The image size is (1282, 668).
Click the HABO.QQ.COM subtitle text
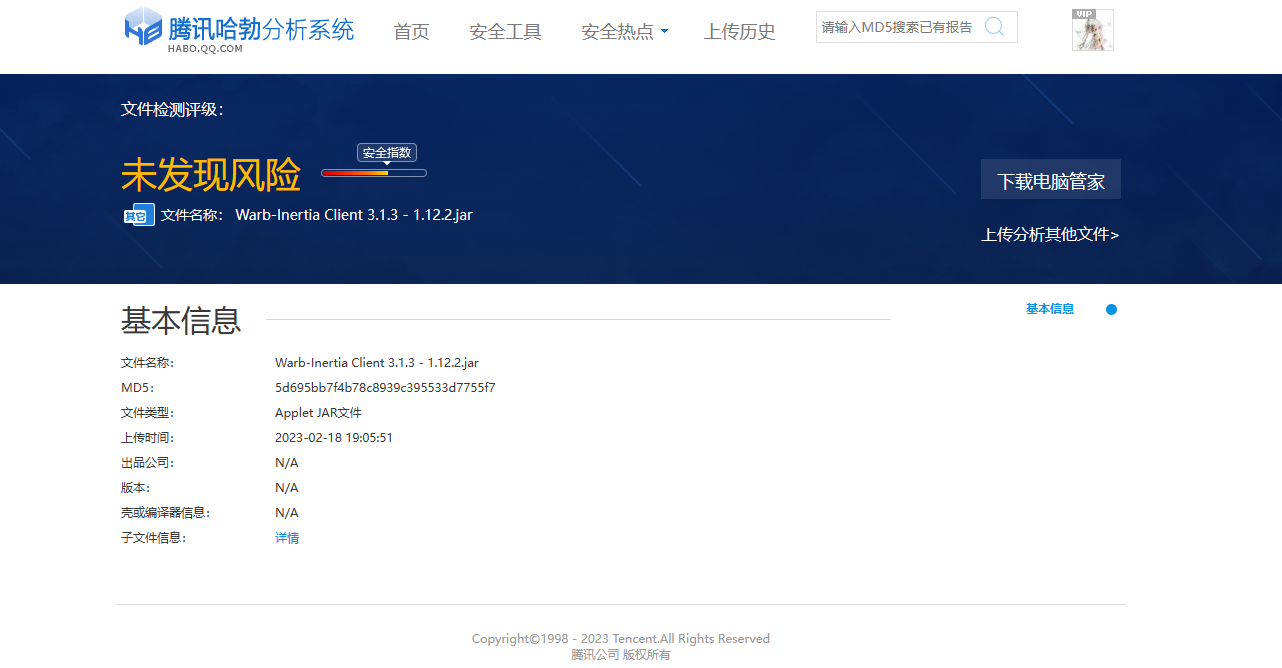[x=205, y=48]
